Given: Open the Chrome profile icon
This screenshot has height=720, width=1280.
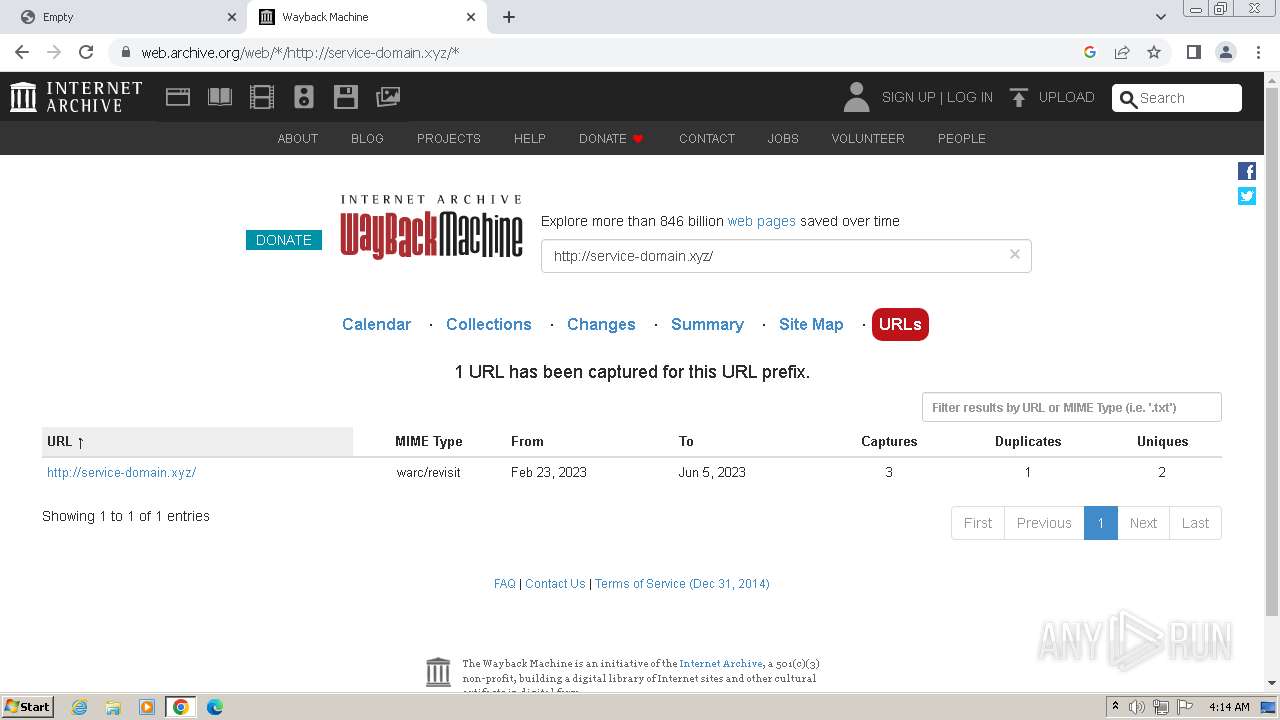Looking at the screenshot, I should (1225, 52).
